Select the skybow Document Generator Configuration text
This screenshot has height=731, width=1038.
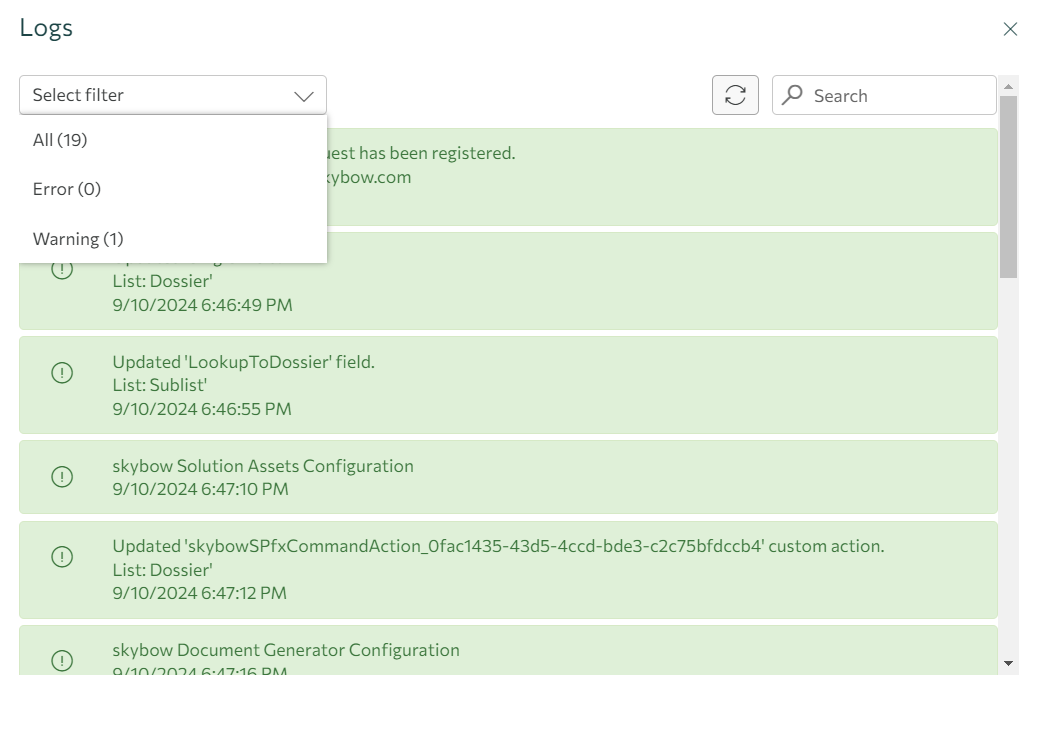286,650
